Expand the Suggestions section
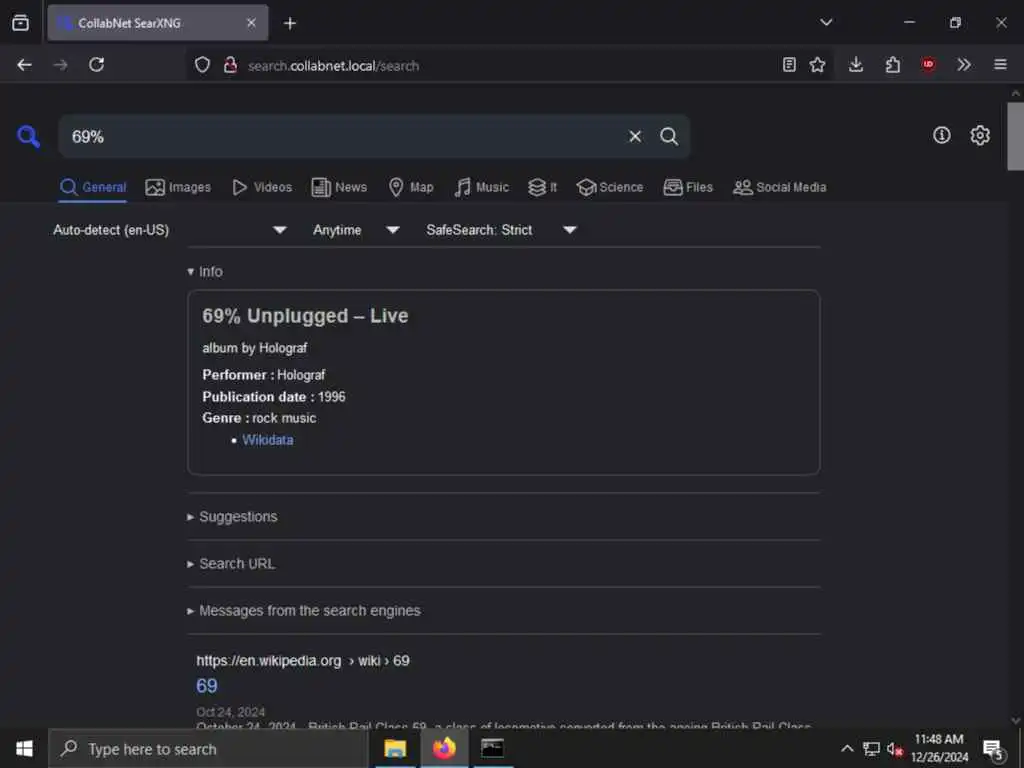 tap(232, 517)
